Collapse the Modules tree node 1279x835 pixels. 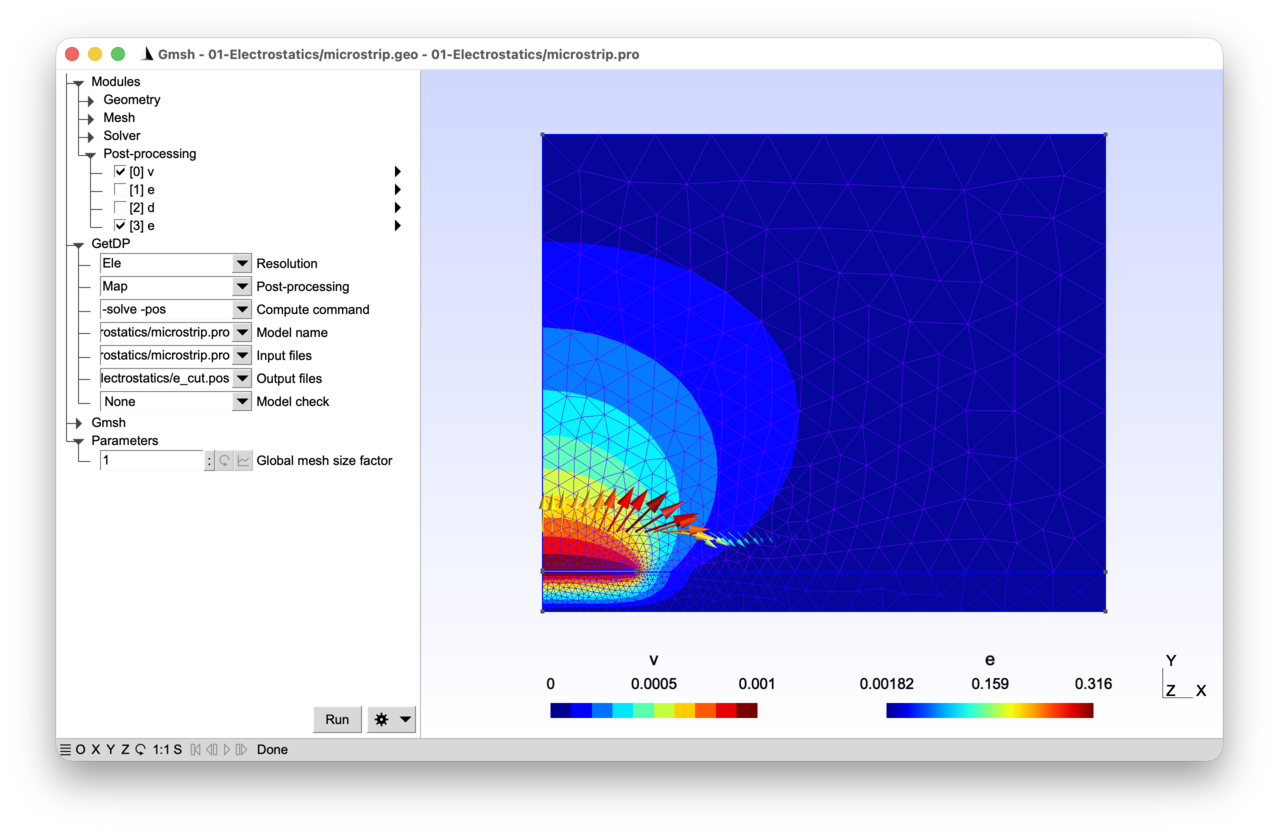click(78, 83)
